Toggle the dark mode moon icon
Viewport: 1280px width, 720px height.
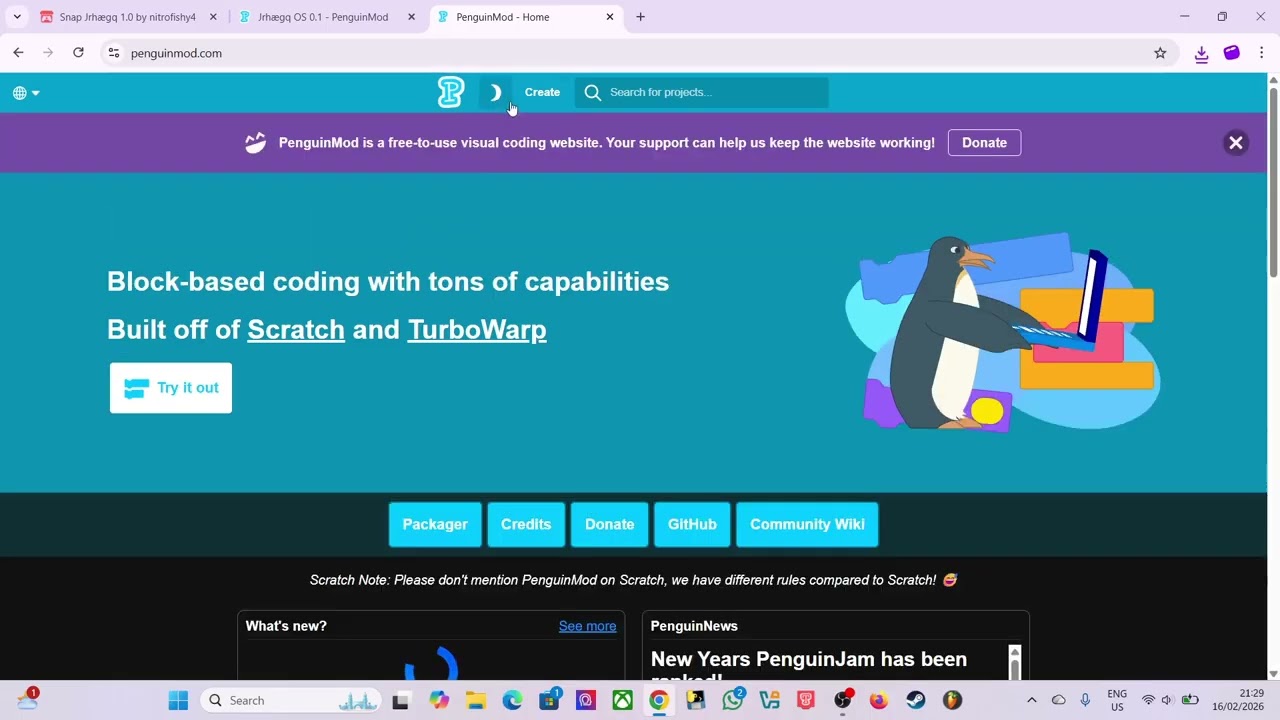(x=495, y=92)
